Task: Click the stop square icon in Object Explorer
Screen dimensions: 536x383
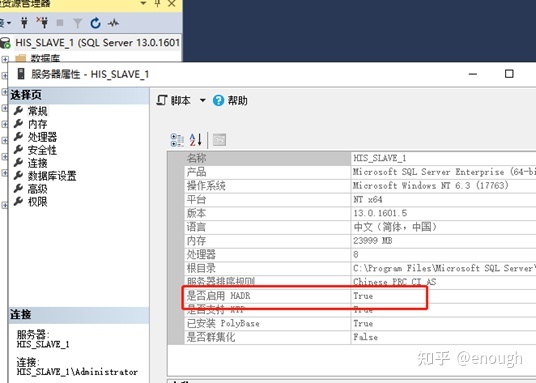Action: pyautogui.click(x=60, y=23)
